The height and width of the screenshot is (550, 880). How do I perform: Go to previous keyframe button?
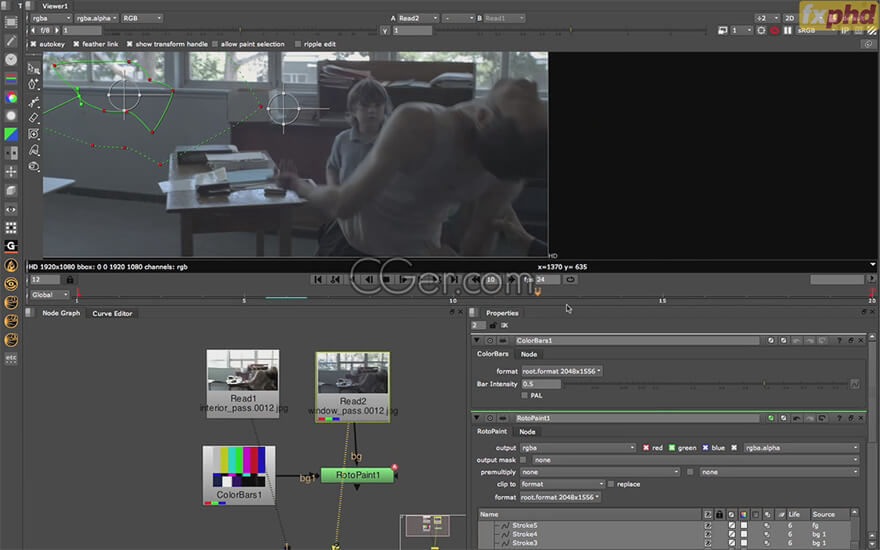(335, 279)
